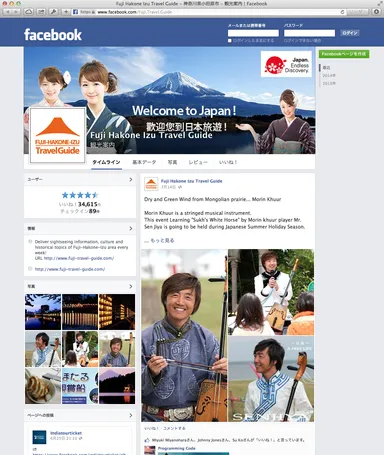Viewport: 384px width, 455px height.
Task: Expand the photos panel arrow
Action: 131,287
